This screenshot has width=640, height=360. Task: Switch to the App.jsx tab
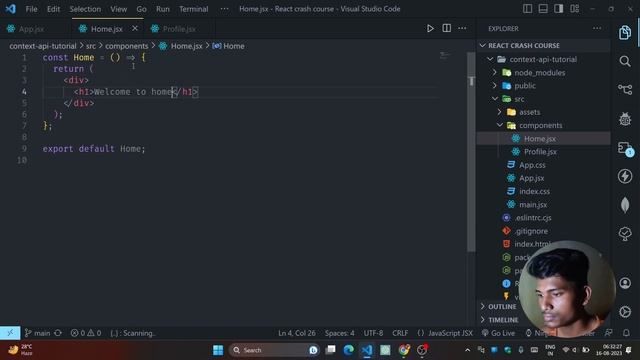point(32,29)
